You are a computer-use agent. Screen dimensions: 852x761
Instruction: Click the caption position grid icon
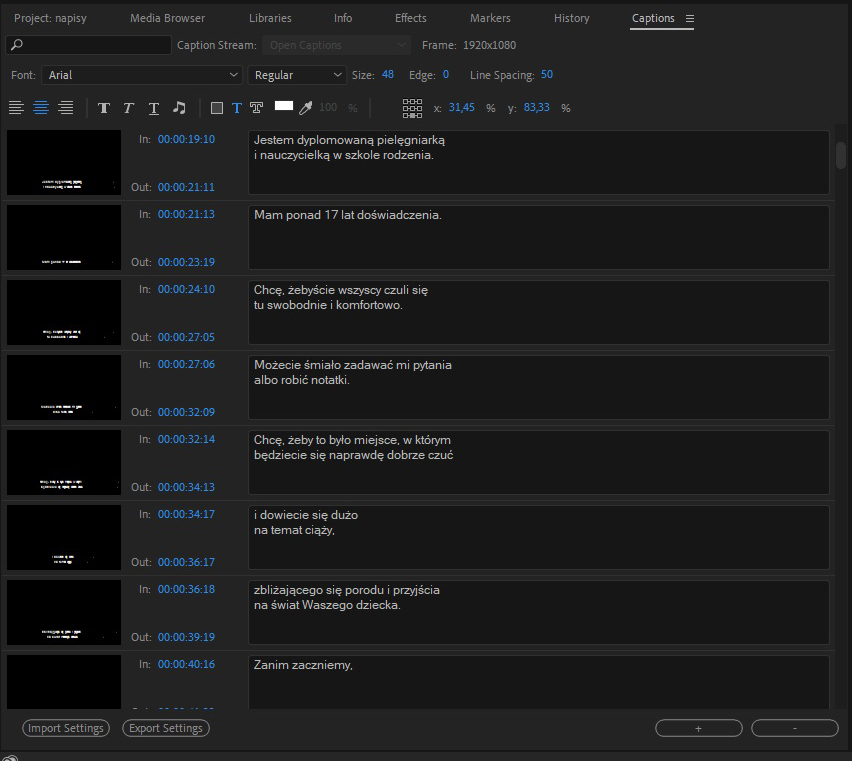[x=412, y=107]
